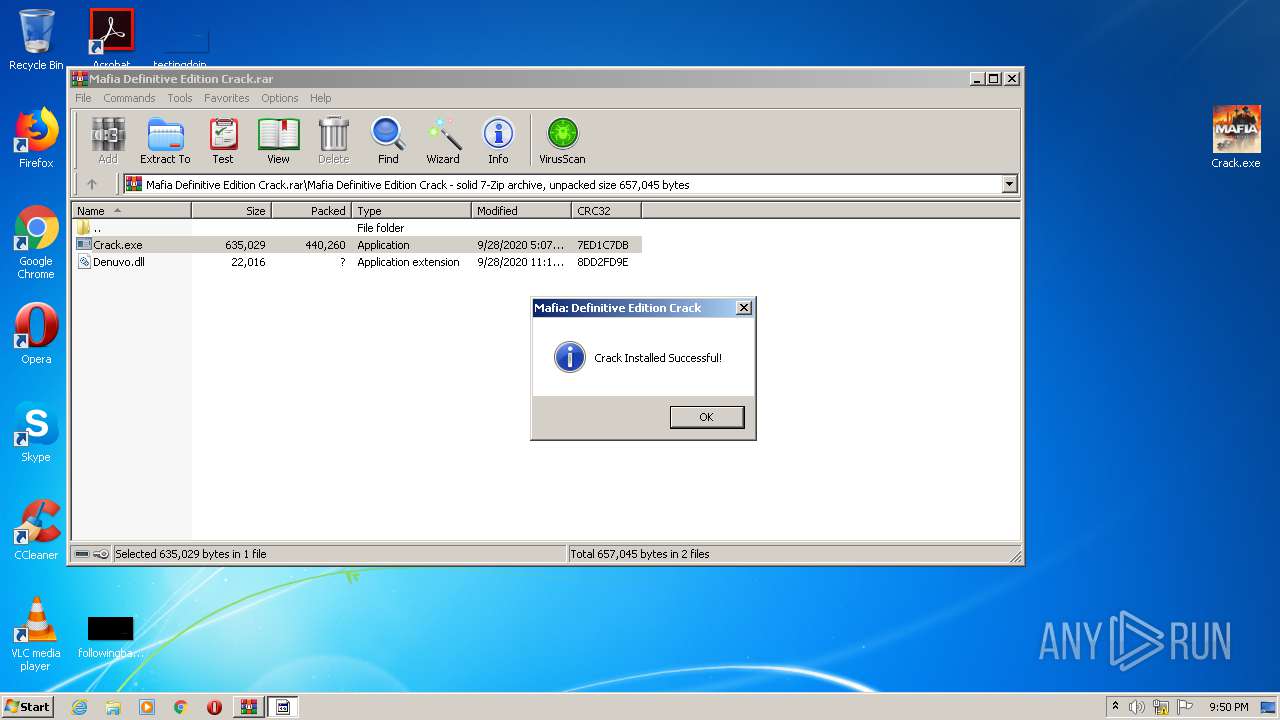Open Windows Media Player taskbar icon
This screenshot has width=1280, height=720.
click(x=147, y=707)
